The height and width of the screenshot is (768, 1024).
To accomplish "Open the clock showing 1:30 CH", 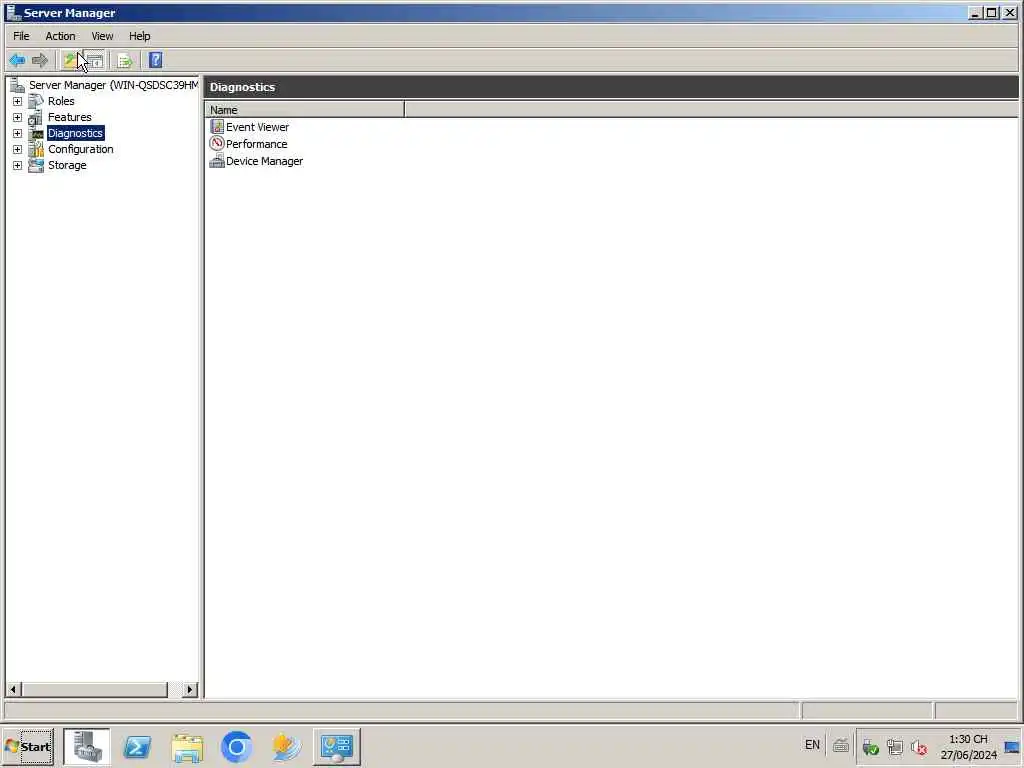I will [x=968, y=746].
